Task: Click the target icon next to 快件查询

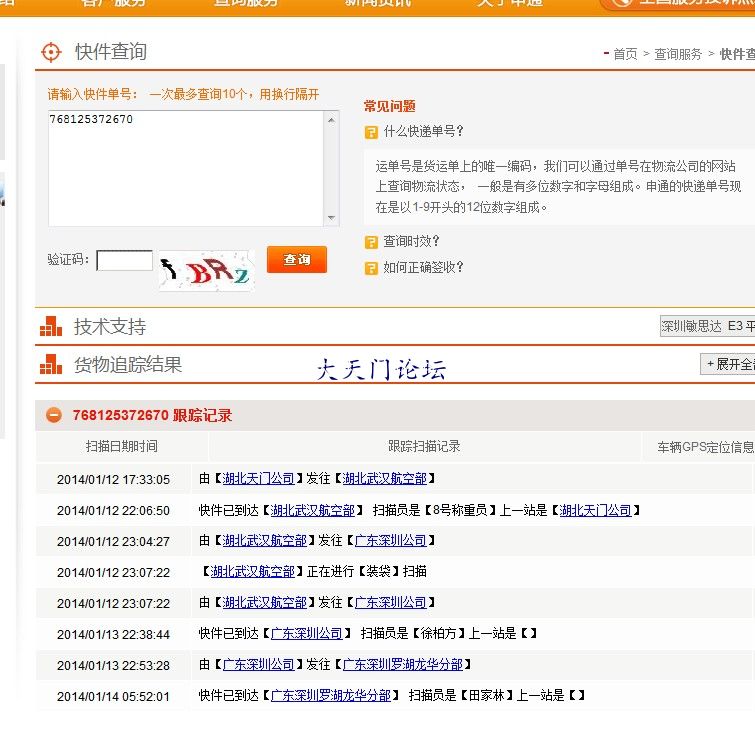Action: point(51,52)
